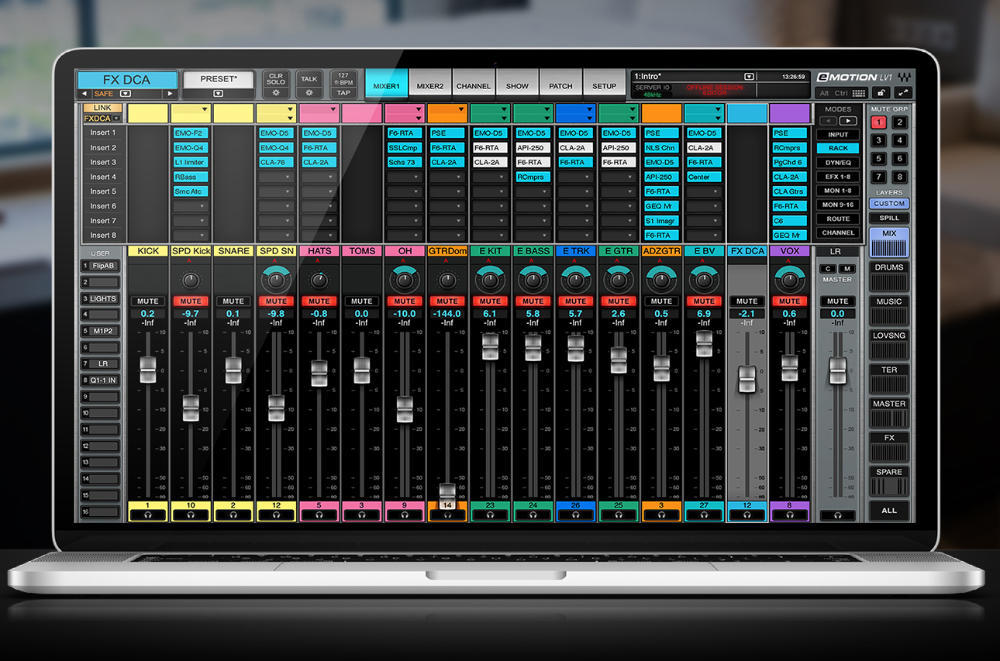Click the gear icon under CLR SOLO
This screenshot has width=1000, height=661.
point(275,92)
